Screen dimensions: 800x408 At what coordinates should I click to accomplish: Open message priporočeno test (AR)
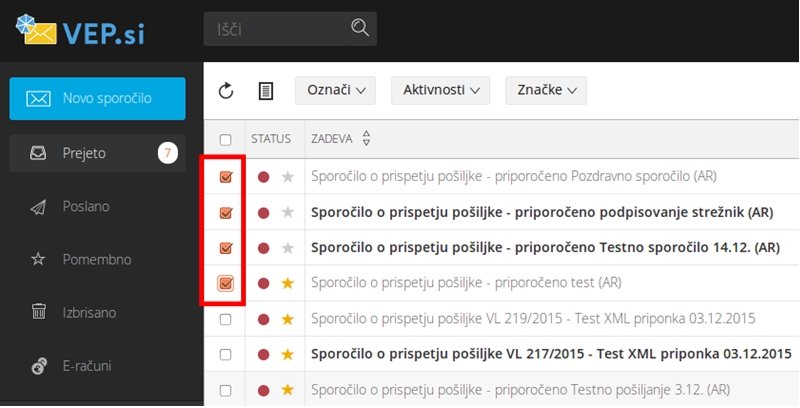(x=466, y=283)
